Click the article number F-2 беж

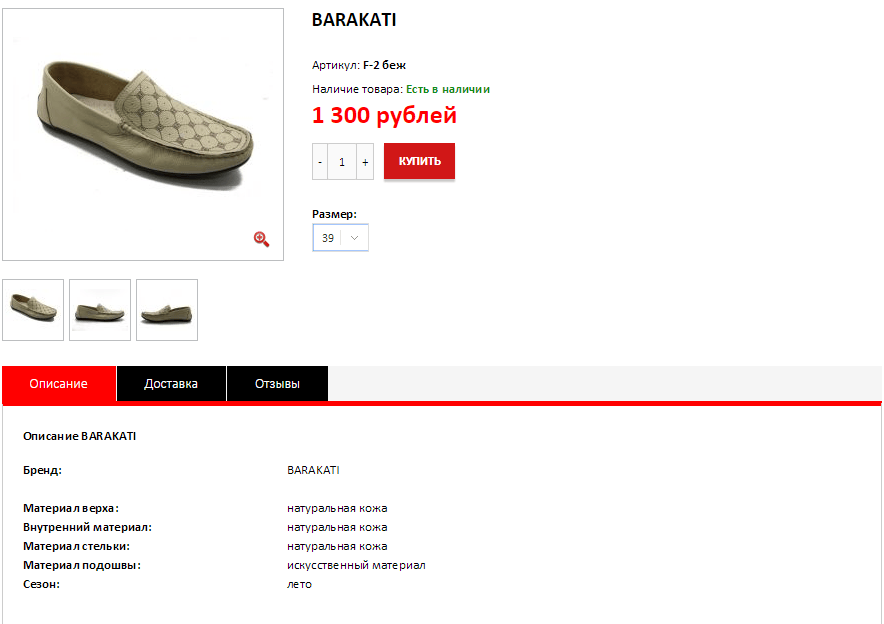(x=384, y=65)
